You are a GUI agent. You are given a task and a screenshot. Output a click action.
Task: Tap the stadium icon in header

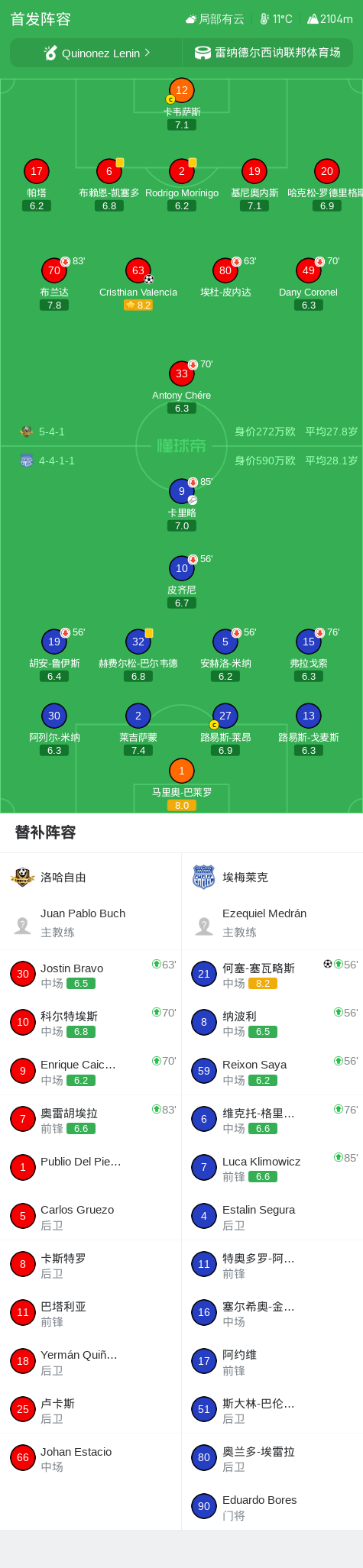pos(203,53)
